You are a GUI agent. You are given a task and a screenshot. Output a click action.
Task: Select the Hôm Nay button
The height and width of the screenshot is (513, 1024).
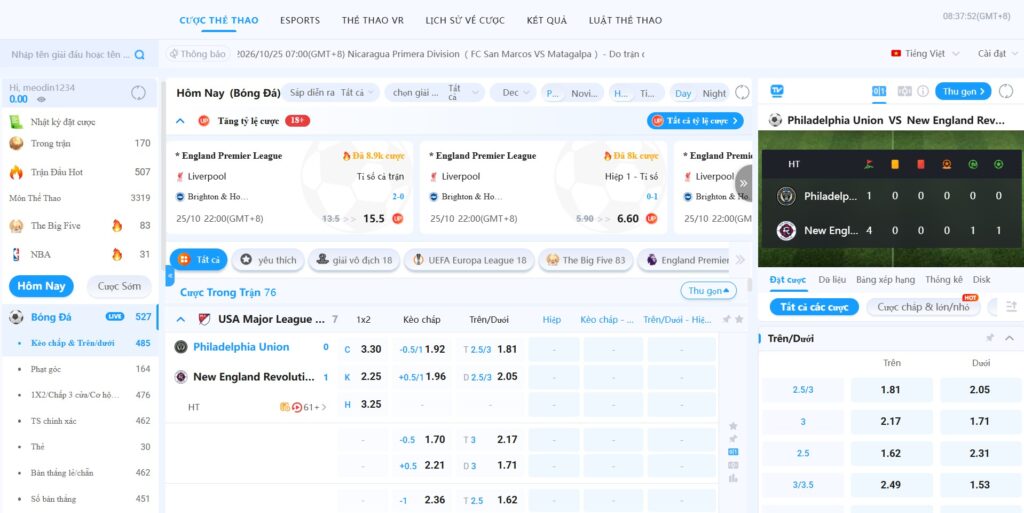click(41, 286)
